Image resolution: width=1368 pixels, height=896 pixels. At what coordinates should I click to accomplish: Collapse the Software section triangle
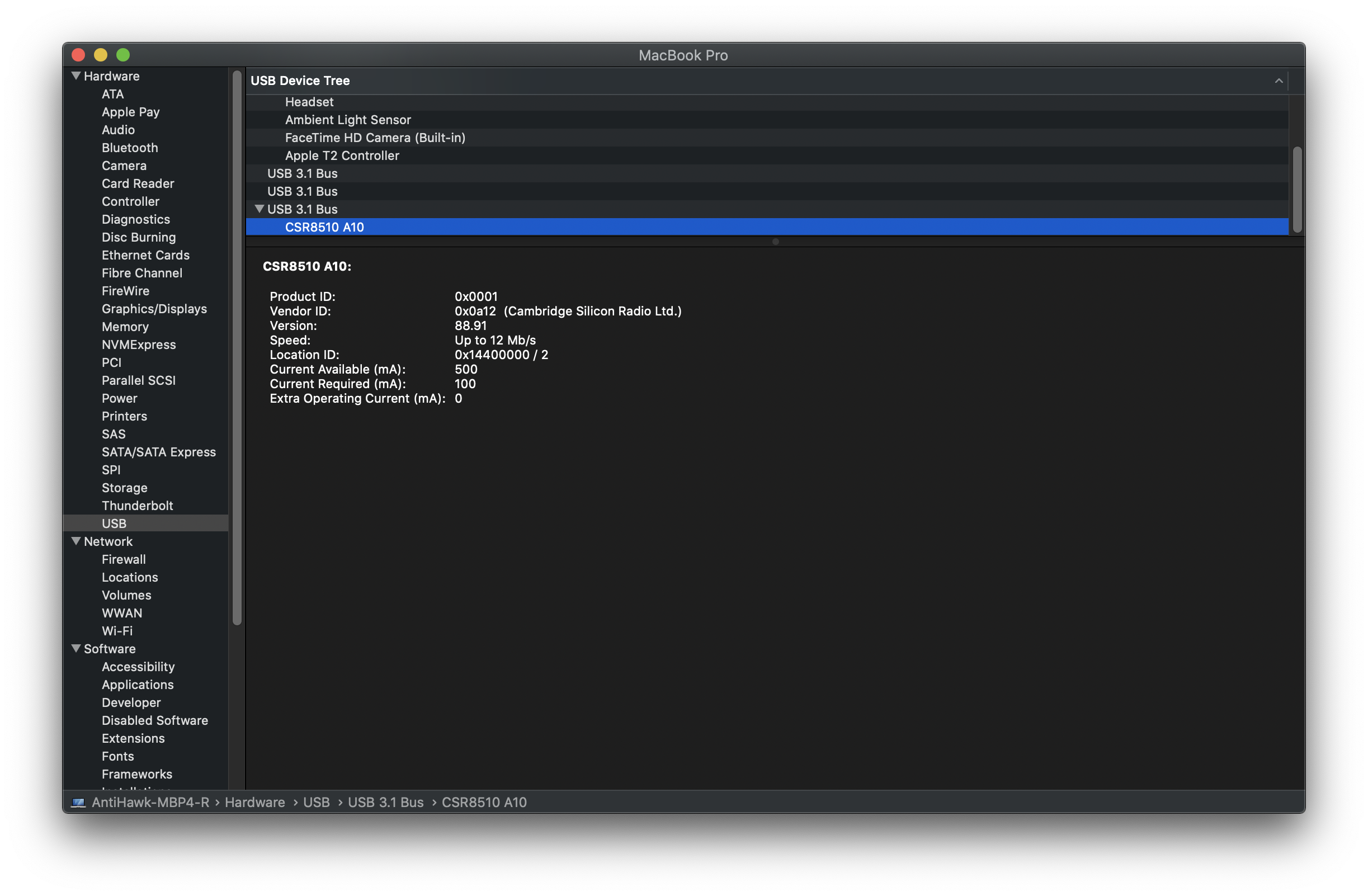[x=76, y=648]
